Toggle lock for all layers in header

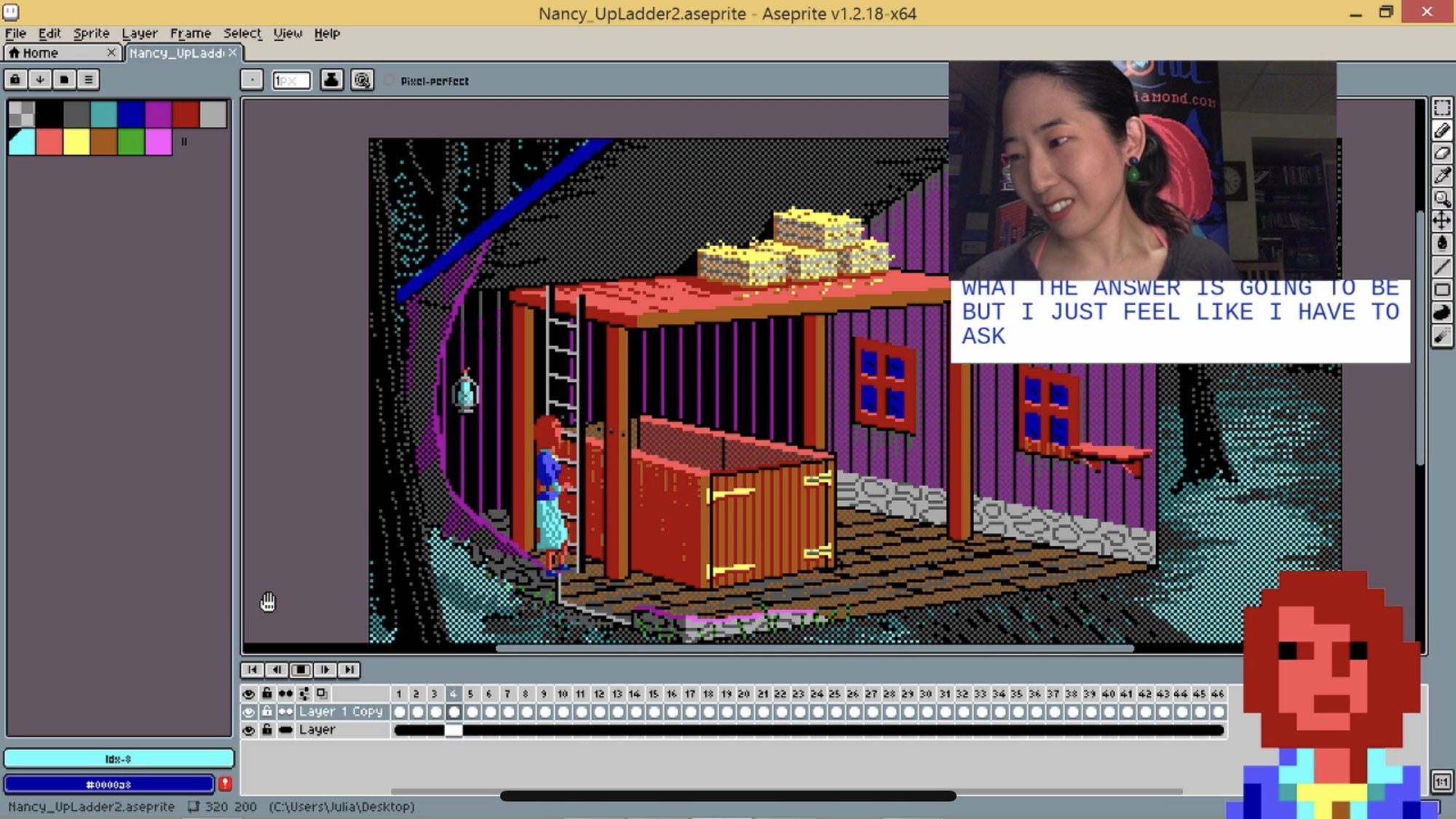(267, 694)
